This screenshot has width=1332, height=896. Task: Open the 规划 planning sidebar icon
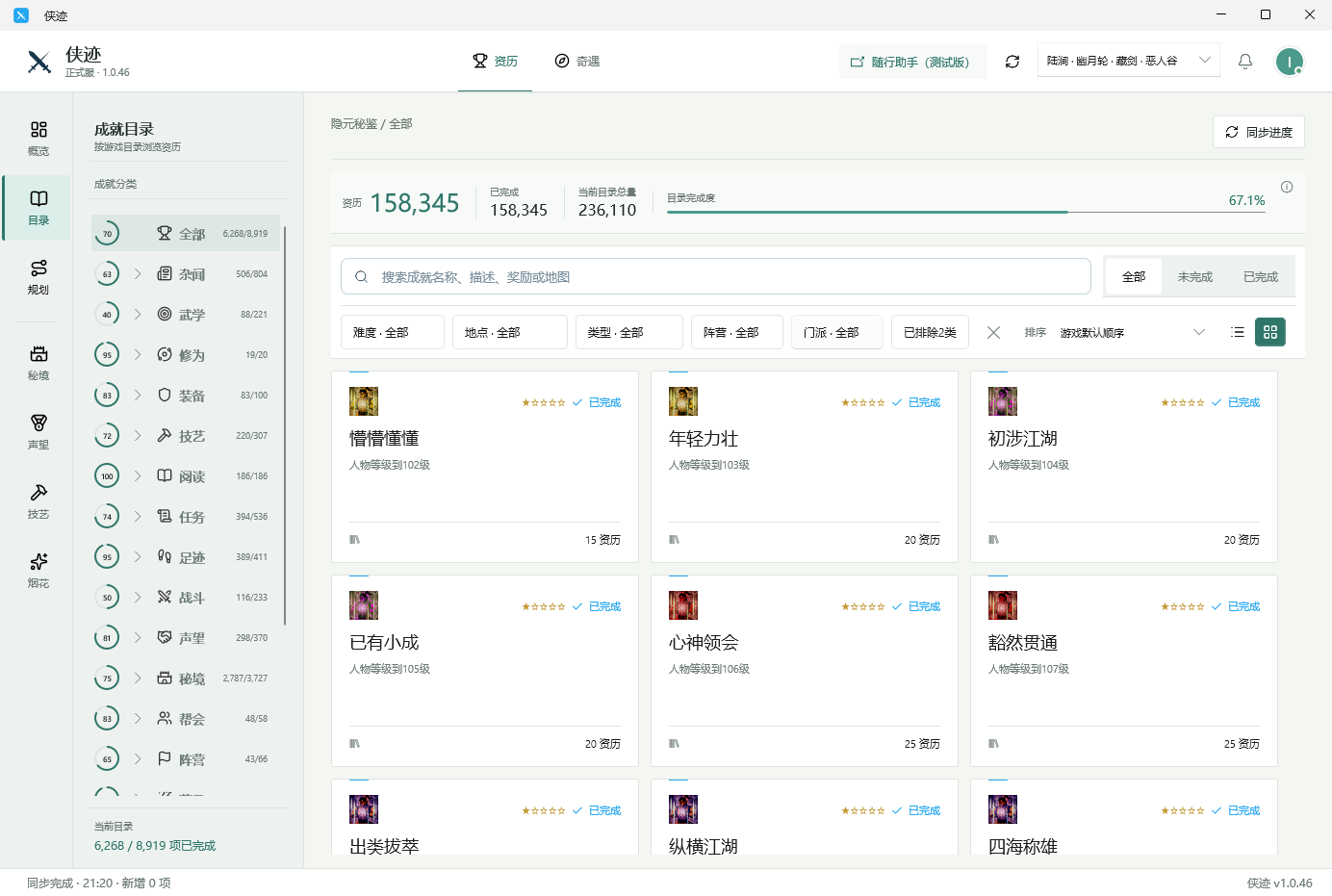tap(38, 277)
